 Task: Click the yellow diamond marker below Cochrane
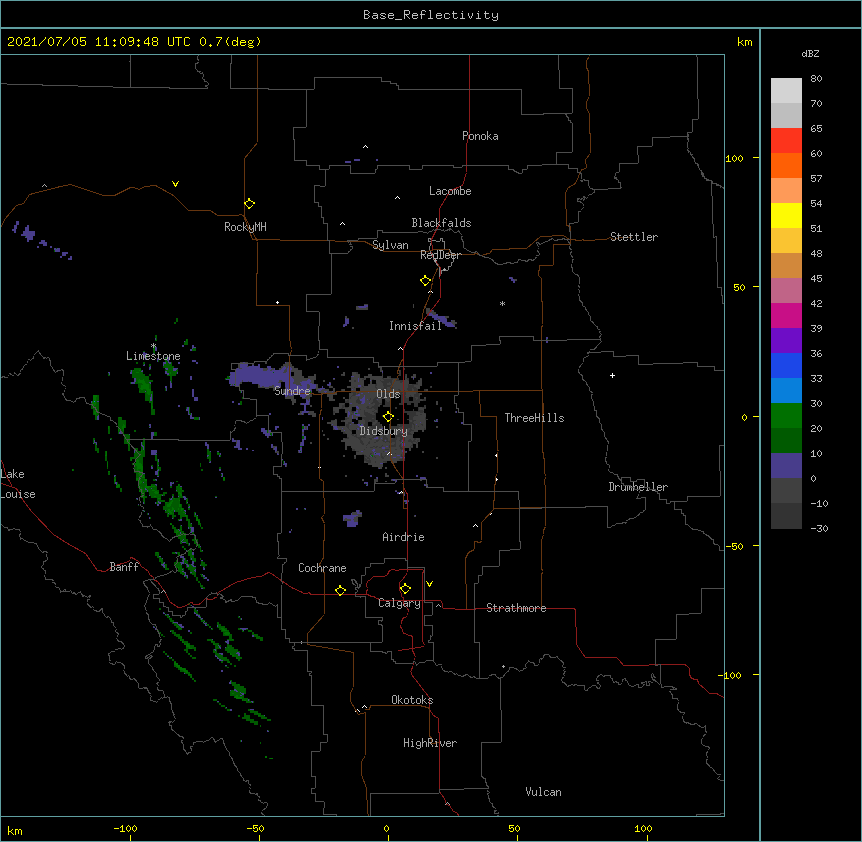340,590
